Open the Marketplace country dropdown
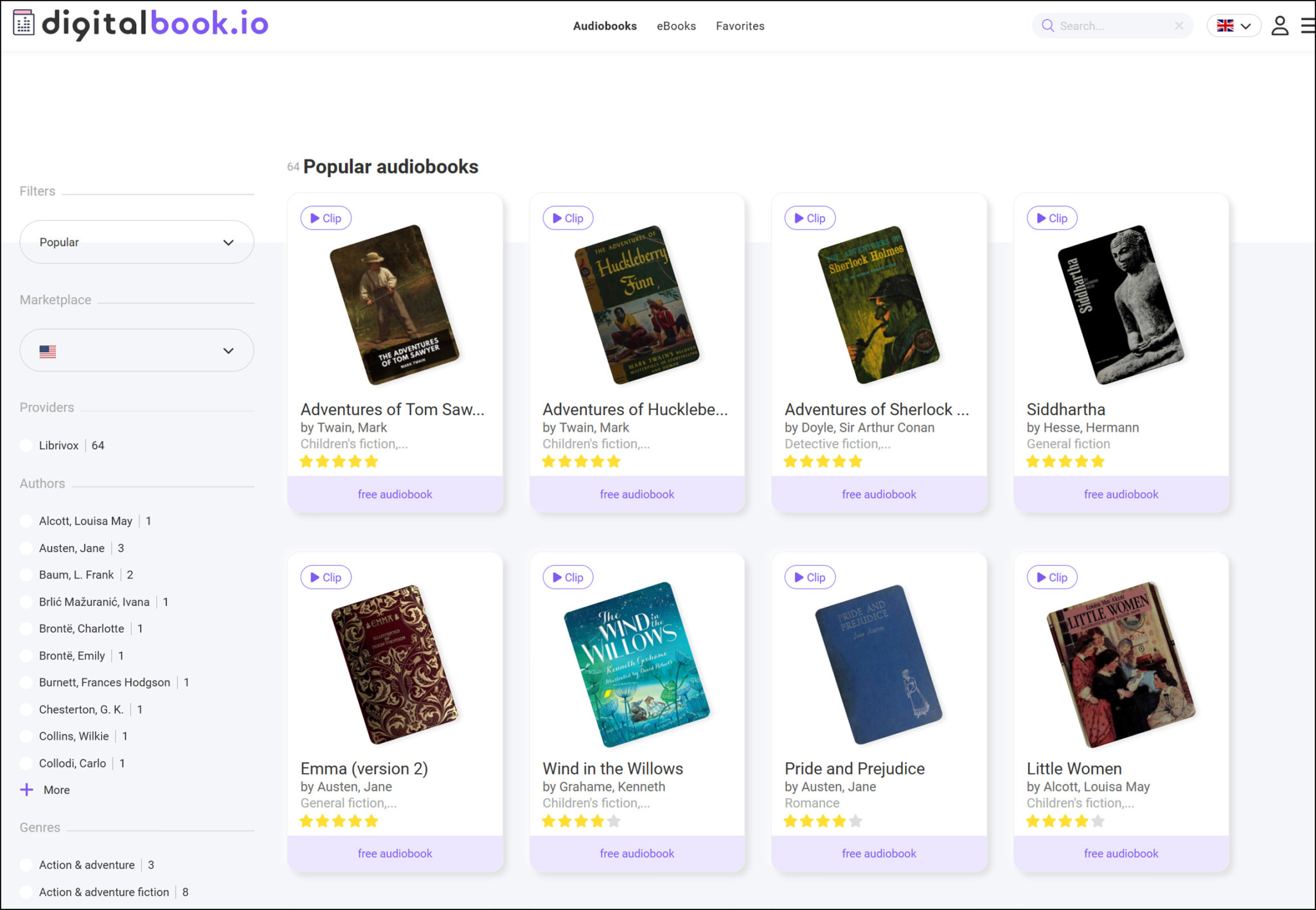The width and height of the screenshot is (1316, 910). [136, 350]
